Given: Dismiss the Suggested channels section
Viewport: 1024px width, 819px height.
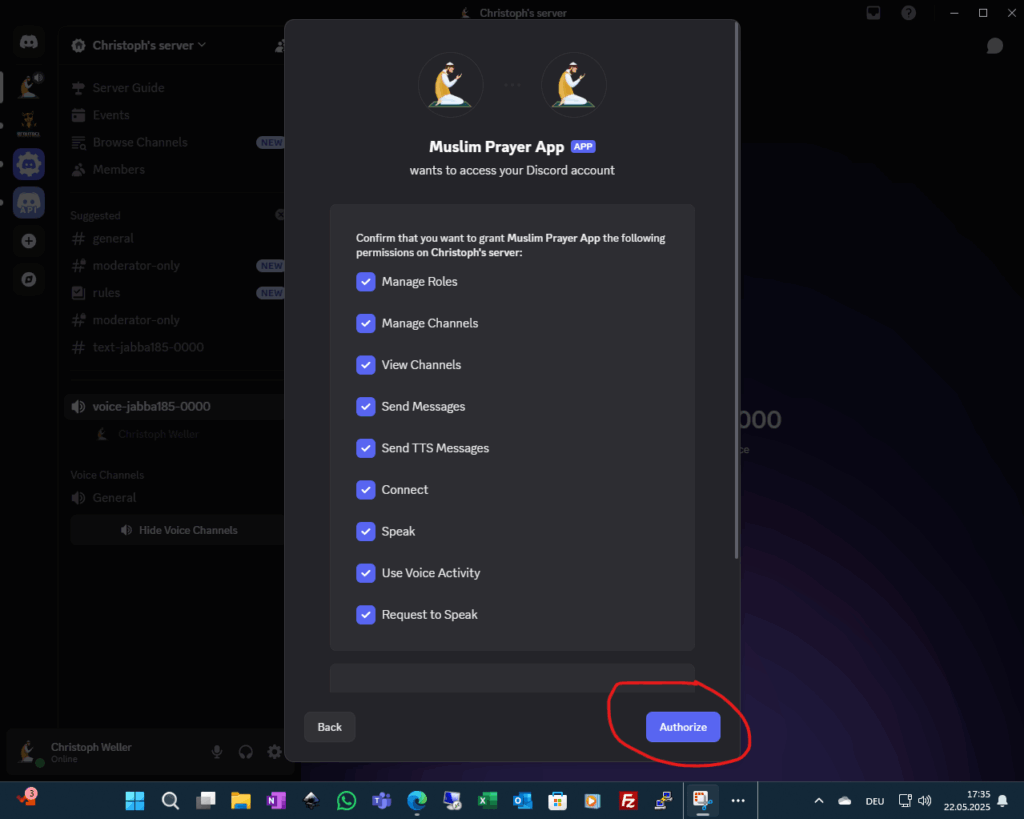Looking at the screenshot, I should (x=280, y=215).
